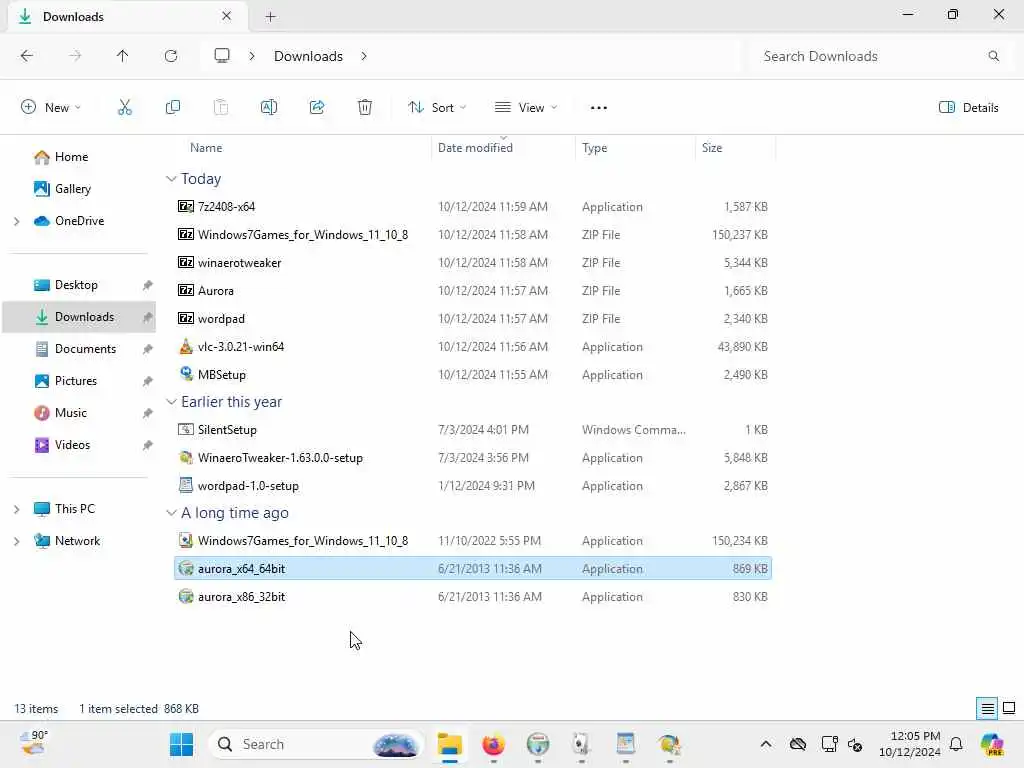Viewport: 1024px width, 768px height.
Task: Open the New dropdown menu
Action: point(51,108)
